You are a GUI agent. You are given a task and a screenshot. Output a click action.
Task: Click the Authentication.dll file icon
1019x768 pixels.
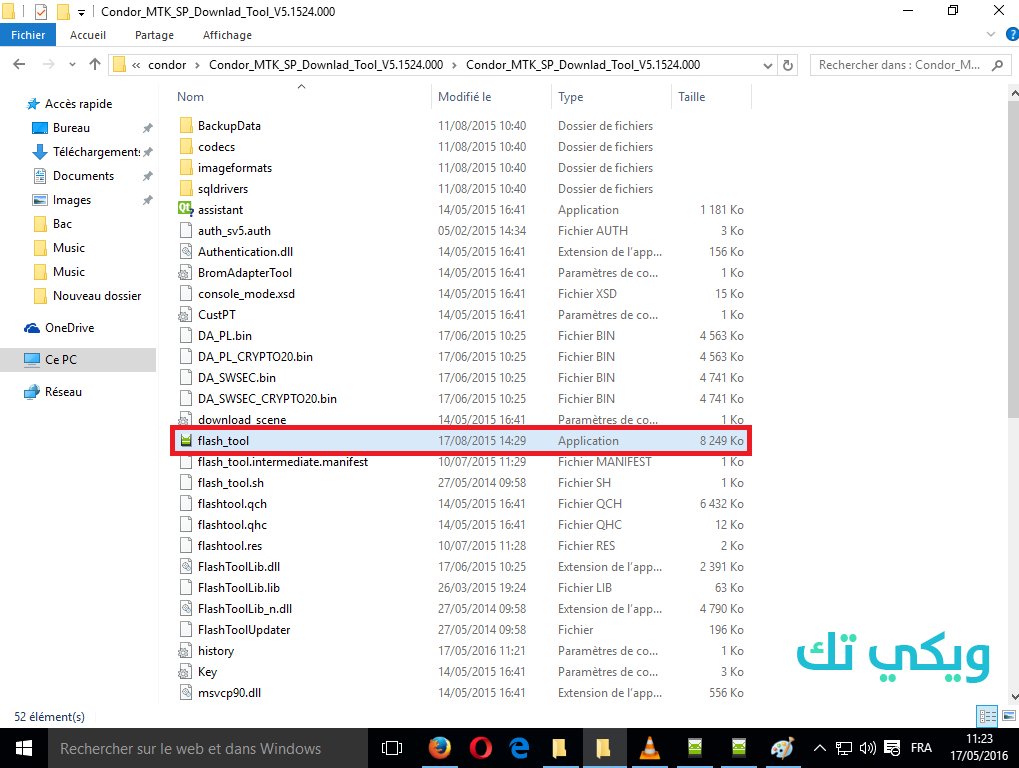coord(186,251)
